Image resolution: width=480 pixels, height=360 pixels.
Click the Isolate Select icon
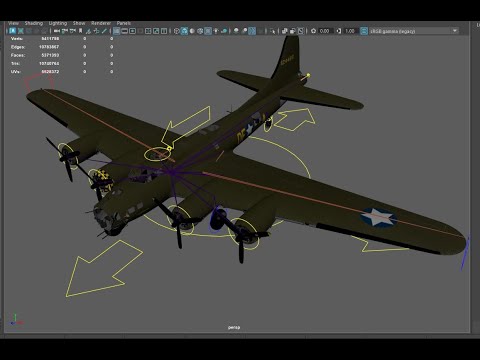(x=273, y=31)
